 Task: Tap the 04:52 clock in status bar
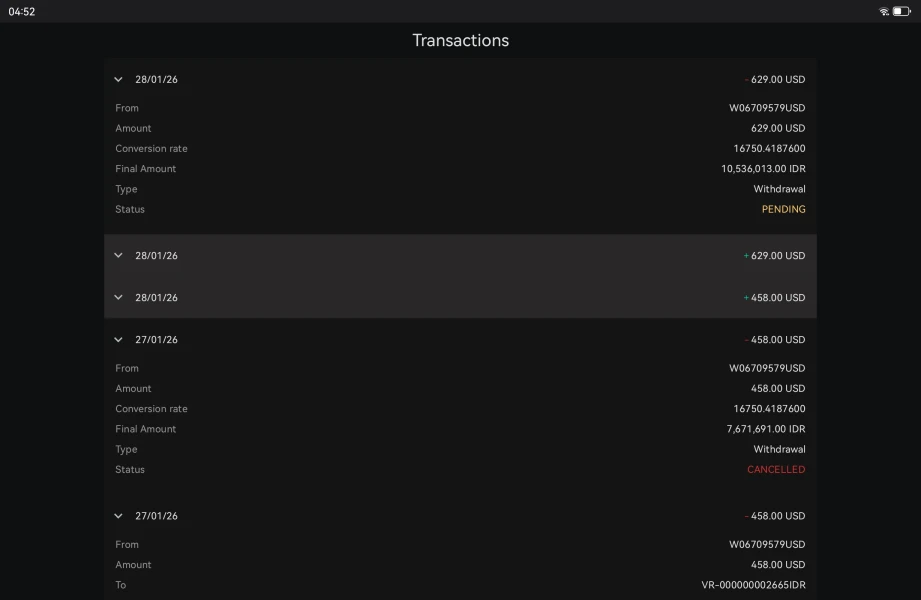[x=22, y=12]
